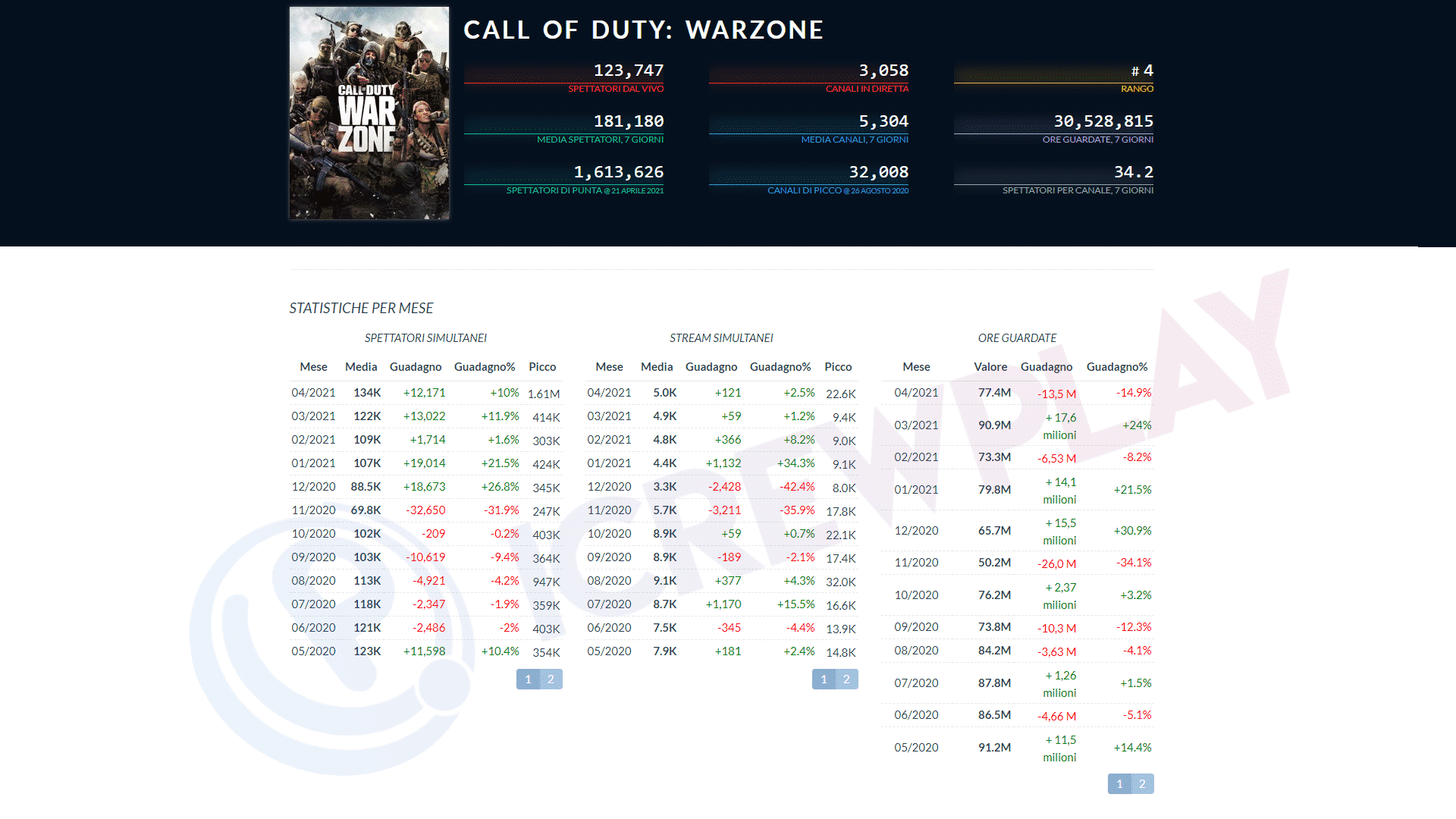
Task: Click -5.1% in 06/2020 hours row
Action: (1137, 715)
